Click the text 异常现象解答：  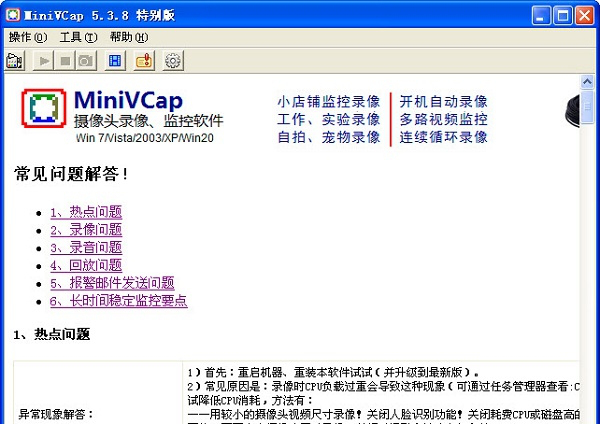click(x=56, y=414)
